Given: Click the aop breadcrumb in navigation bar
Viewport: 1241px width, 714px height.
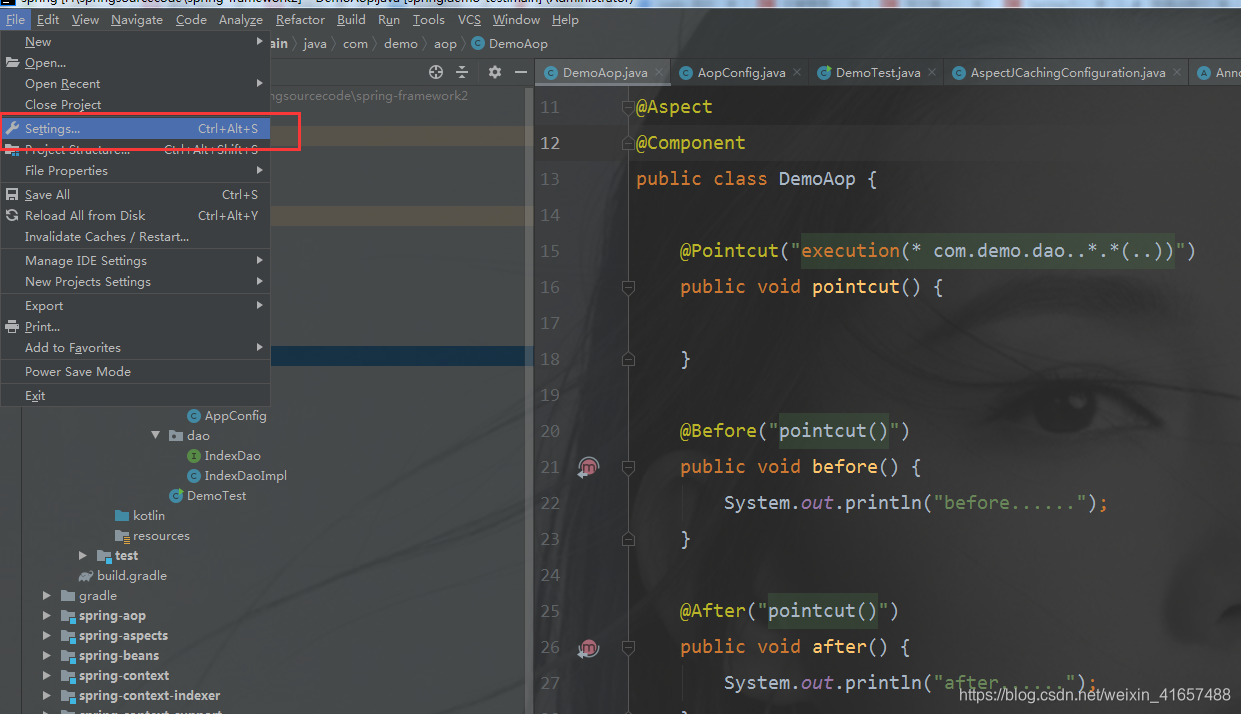Looking at the screenshot, I should 445,44.
